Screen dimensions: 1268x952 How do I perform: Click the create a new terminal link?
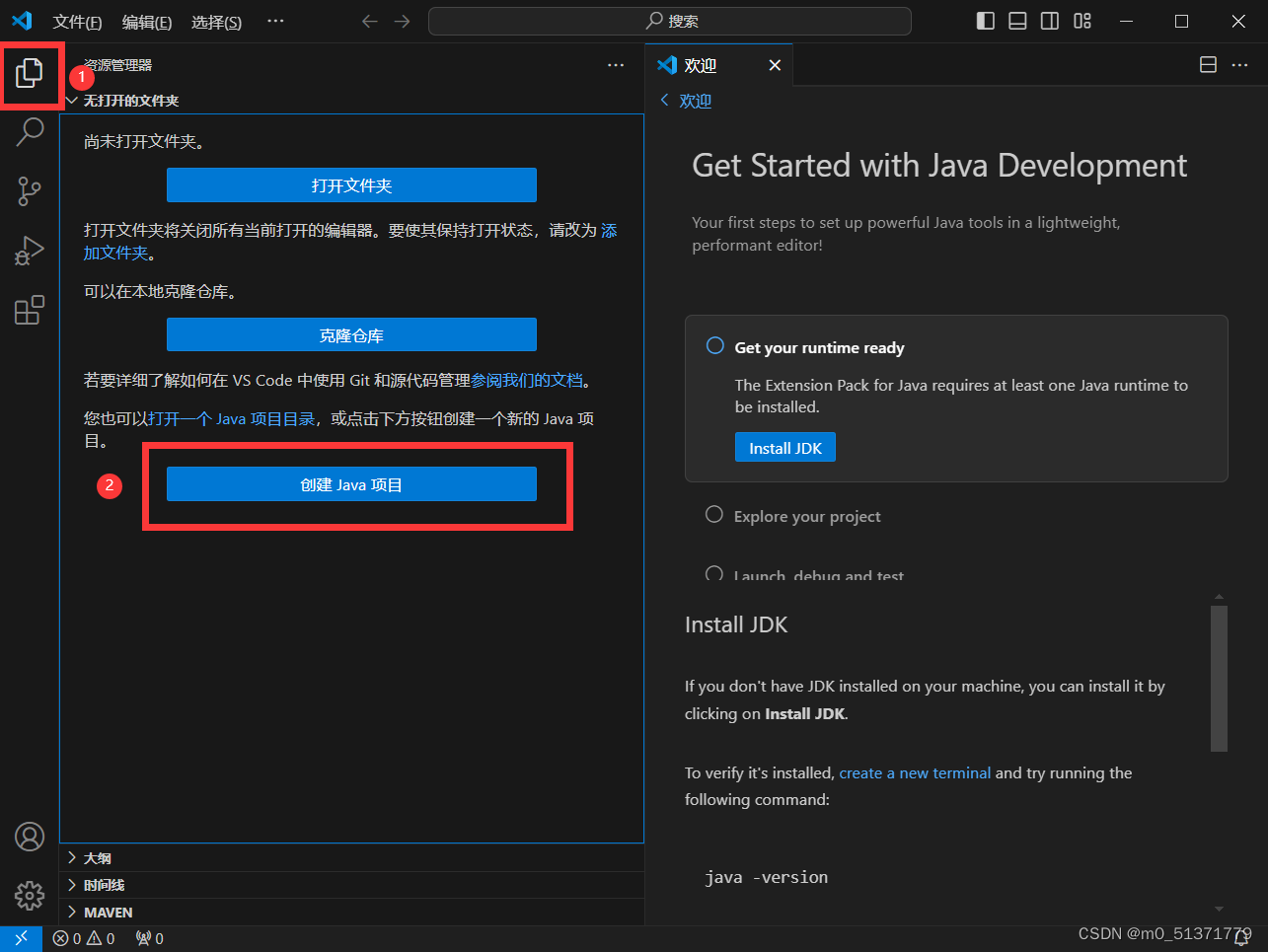tap(915, 772)
